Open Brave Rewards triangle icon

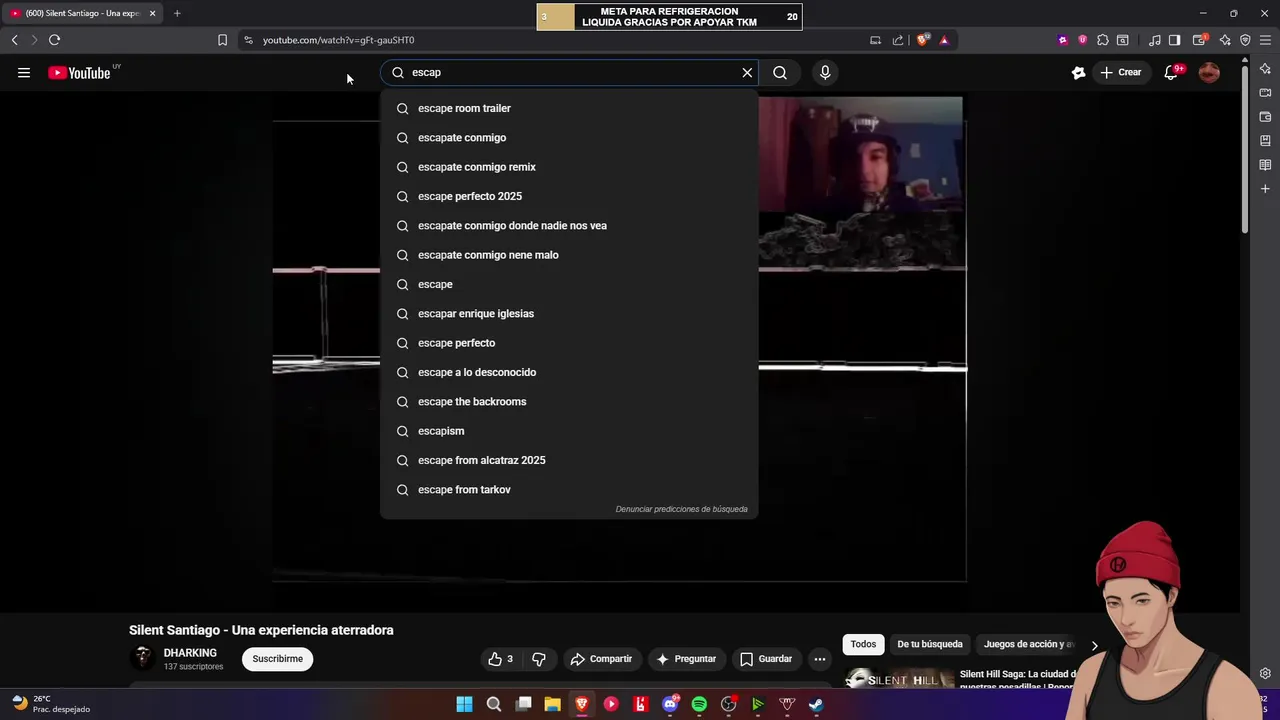[x=944, y=40]
